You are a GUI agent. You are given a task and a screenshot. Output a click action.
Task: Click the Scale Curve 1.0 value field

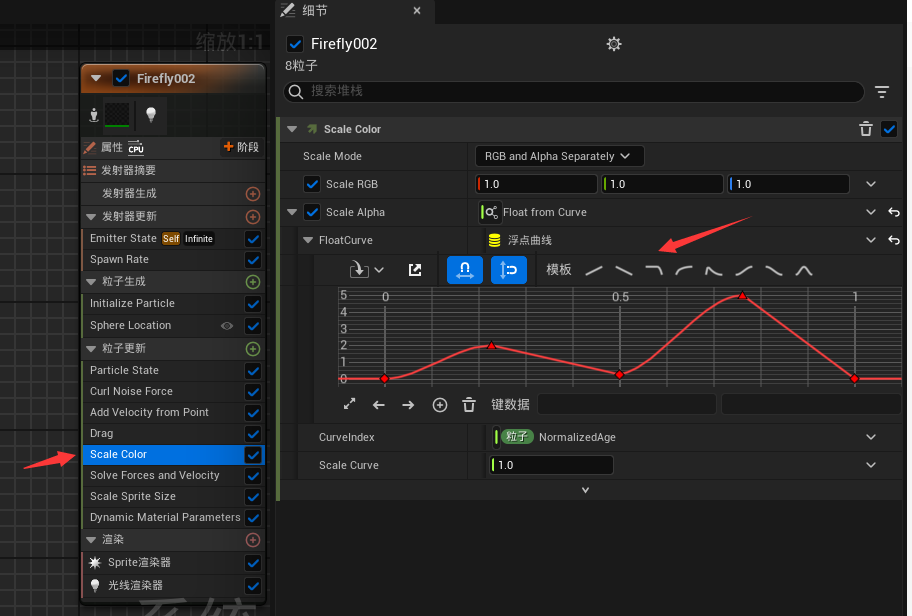pos(551,465)
